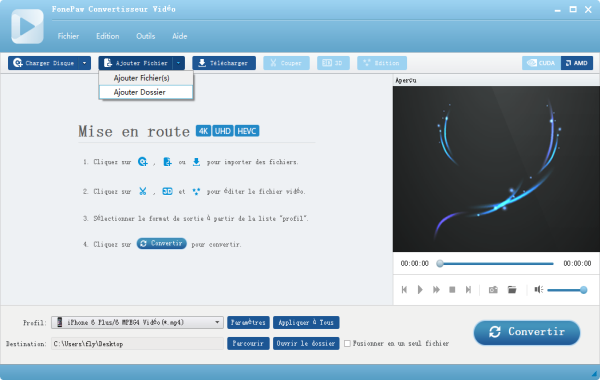Screen dimensions: 600x380
Task: Click the resize grip at window corner
Action: (594, 374)
